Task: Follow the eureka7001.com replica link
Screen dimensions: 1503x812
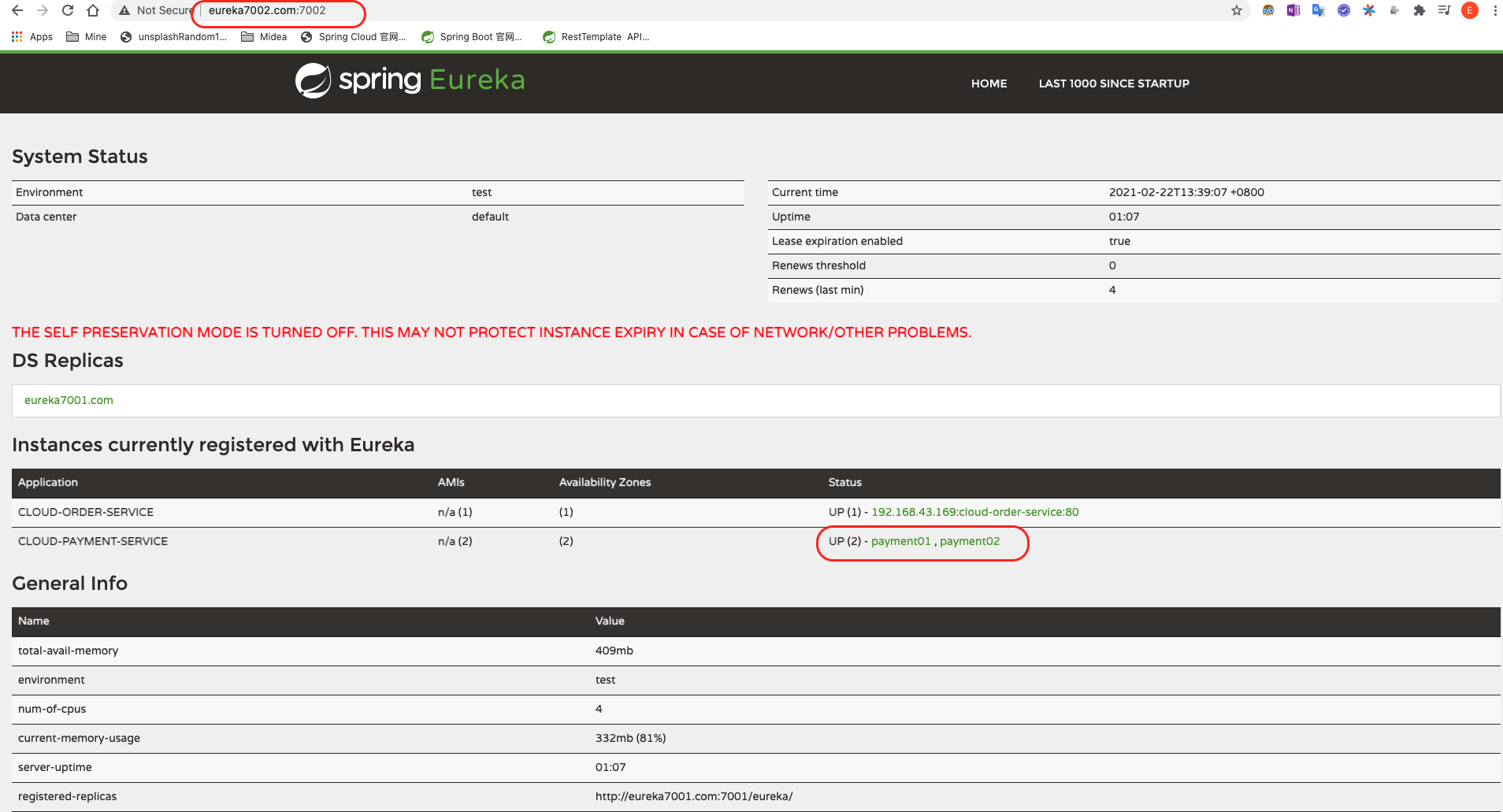Action: [x=69, y=400]
